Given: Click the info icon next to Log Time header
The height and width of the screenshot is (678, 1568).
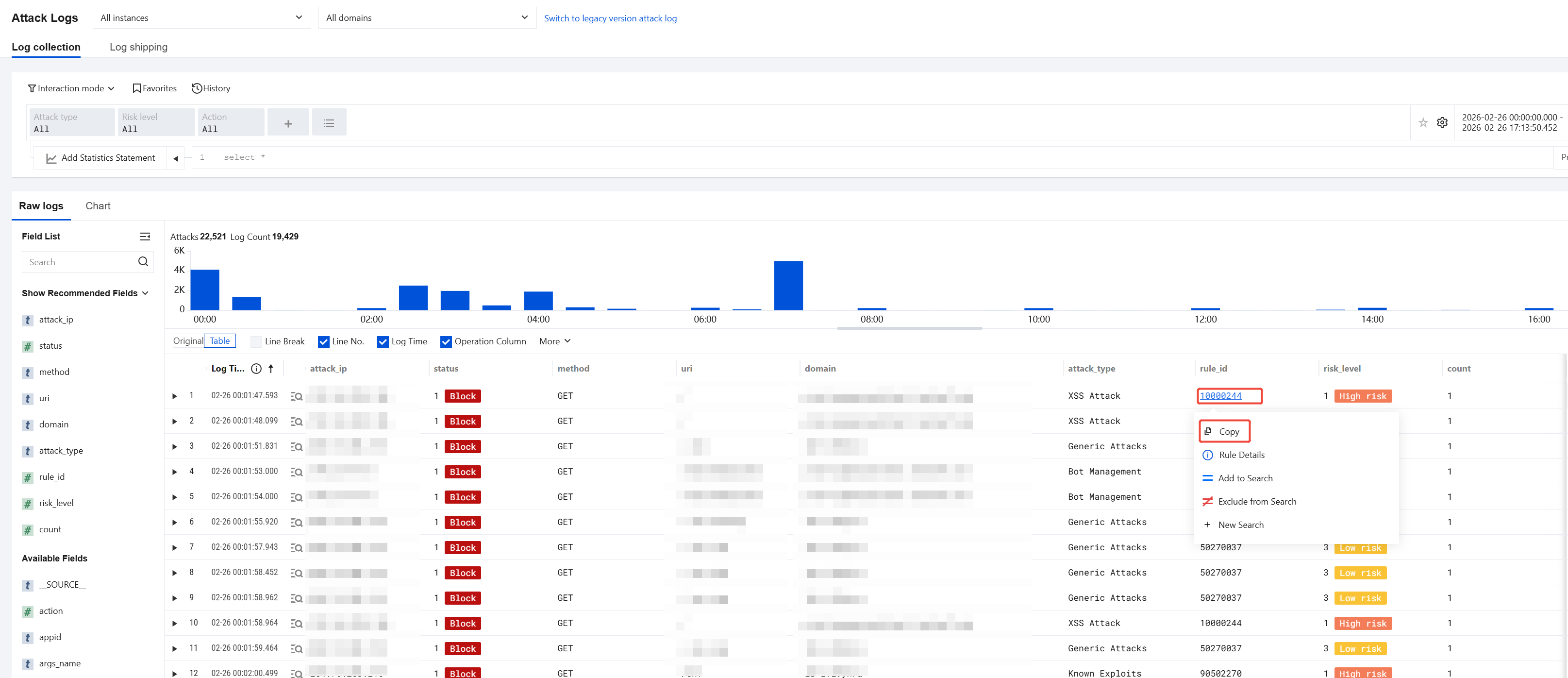Looking at the screenshot, I should pyautogui.click(x=256, y=369).
